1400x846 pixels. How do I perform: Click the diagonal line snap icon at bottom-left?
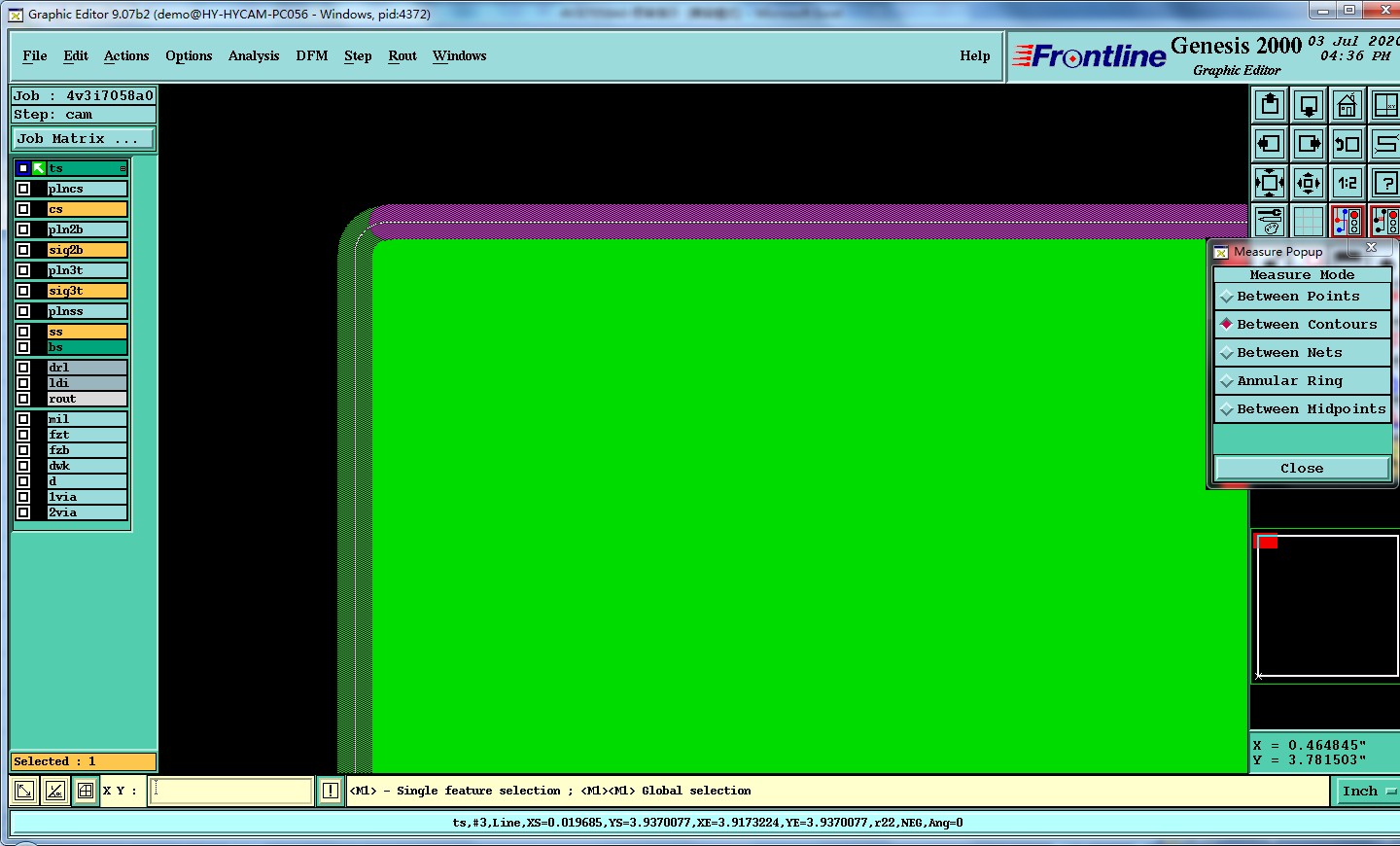[x=55, y=792]
